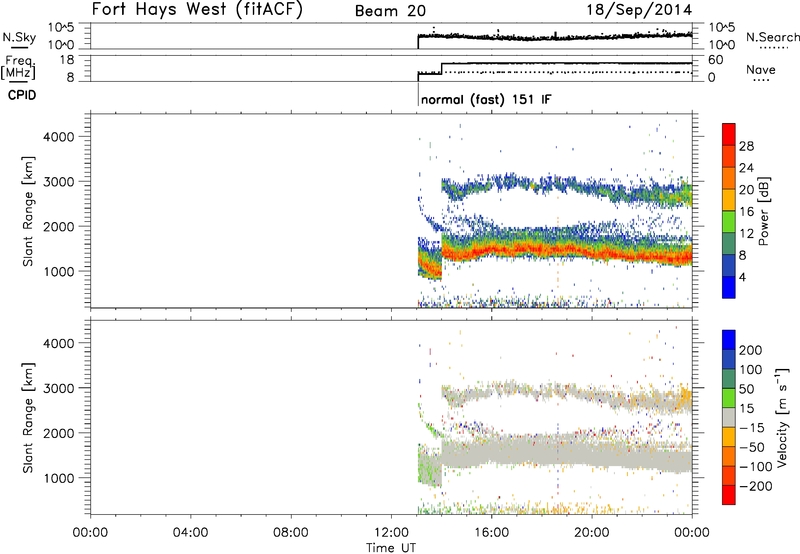Click the -100 label on Velocity colorbar

(x=756, y=466)
